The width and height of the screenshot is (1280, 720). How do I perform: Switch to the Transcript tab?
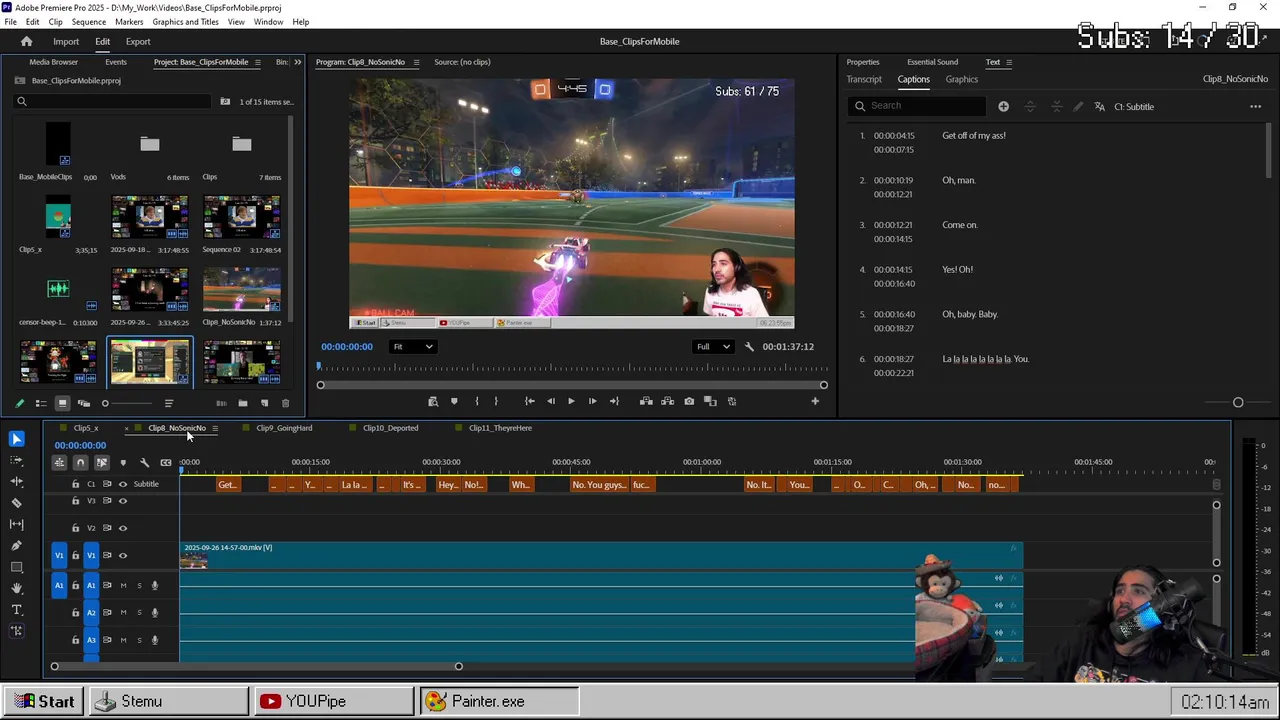864,79
